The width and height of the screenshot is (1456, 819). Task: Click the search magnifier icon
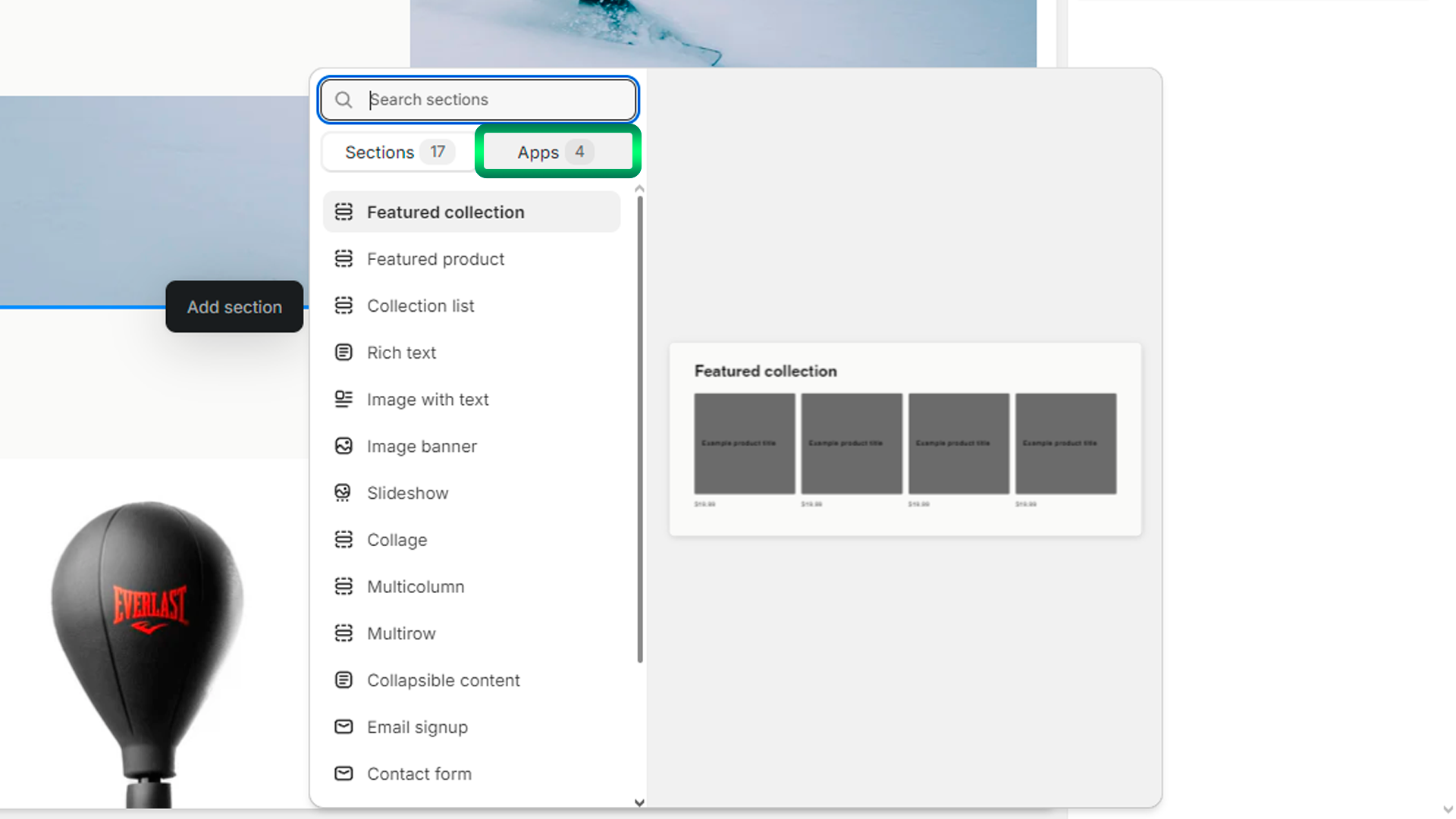pyautogui.click(x=344, y=100)
